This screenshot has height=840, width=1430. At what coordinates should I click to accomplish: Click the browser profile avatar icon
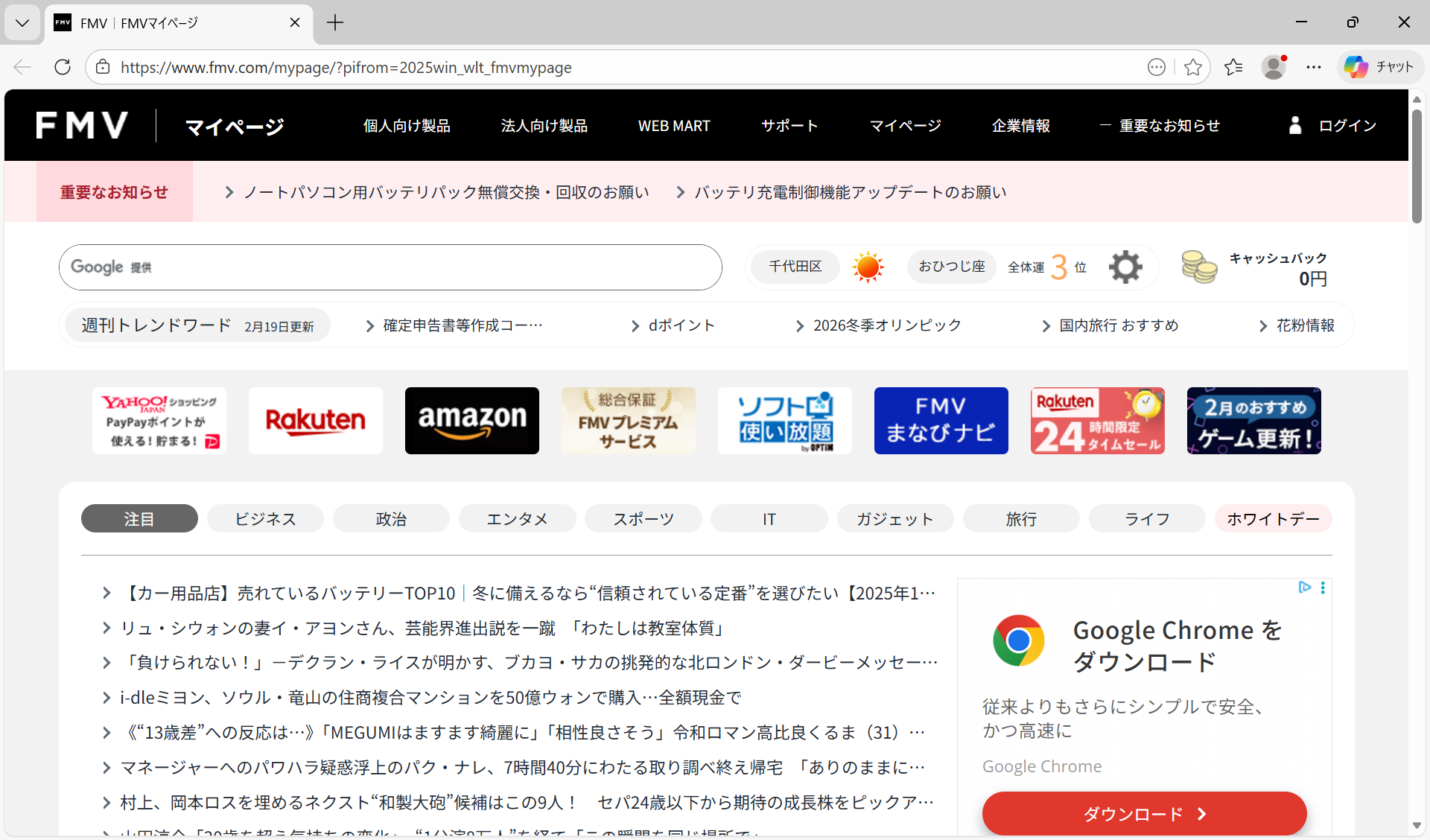pos(1274,67)
